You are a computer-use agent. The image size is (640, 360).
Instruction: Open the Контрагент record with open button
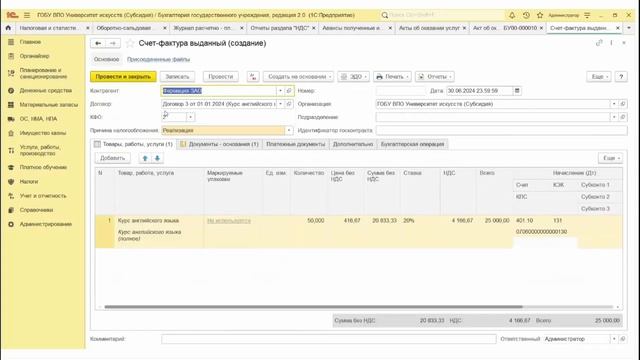(x=289, y=91)
